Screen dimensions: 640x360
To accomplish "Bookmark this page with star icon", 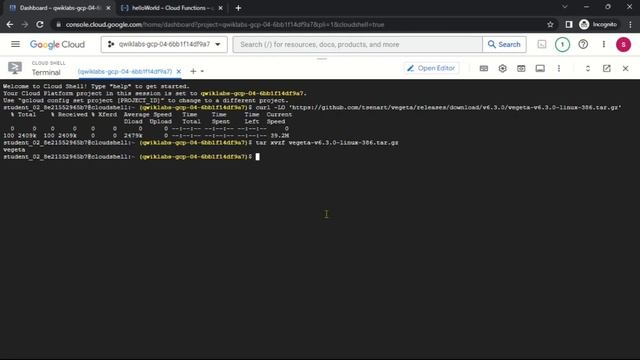I will click(x=550, y=24).
